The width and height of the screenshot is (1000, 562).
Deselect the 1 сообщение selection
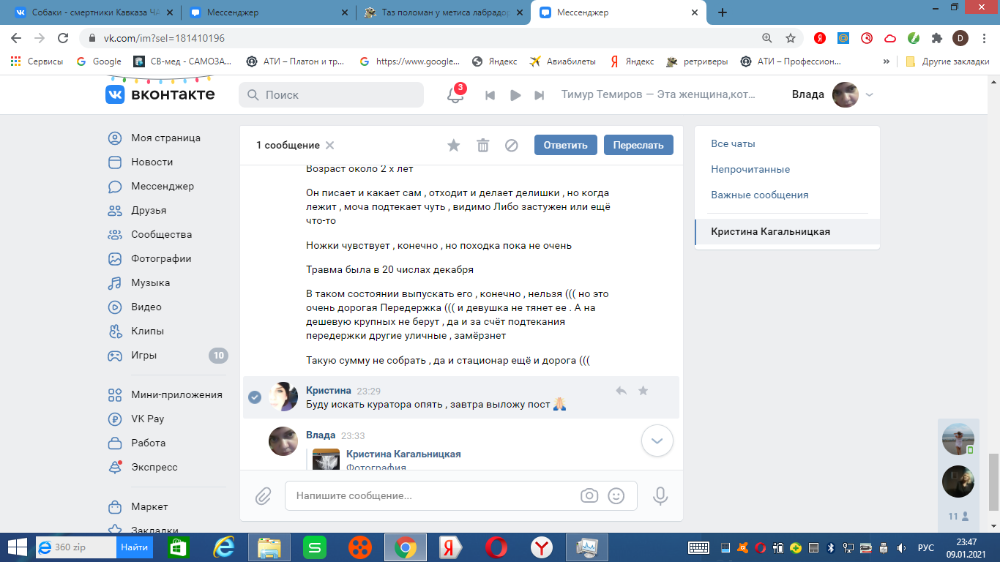pyautogui.click(x=330, y=145)
